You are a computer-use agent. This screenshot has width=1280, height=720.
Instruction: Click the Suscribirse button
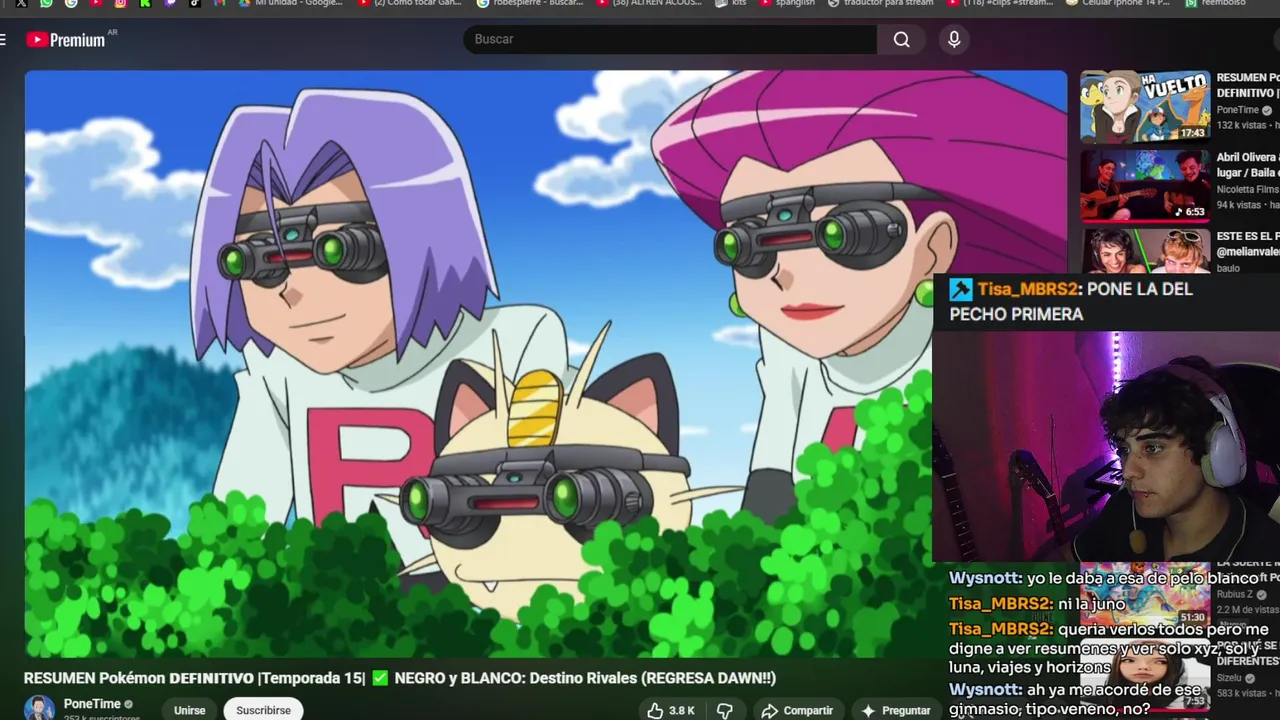(263, 710)
